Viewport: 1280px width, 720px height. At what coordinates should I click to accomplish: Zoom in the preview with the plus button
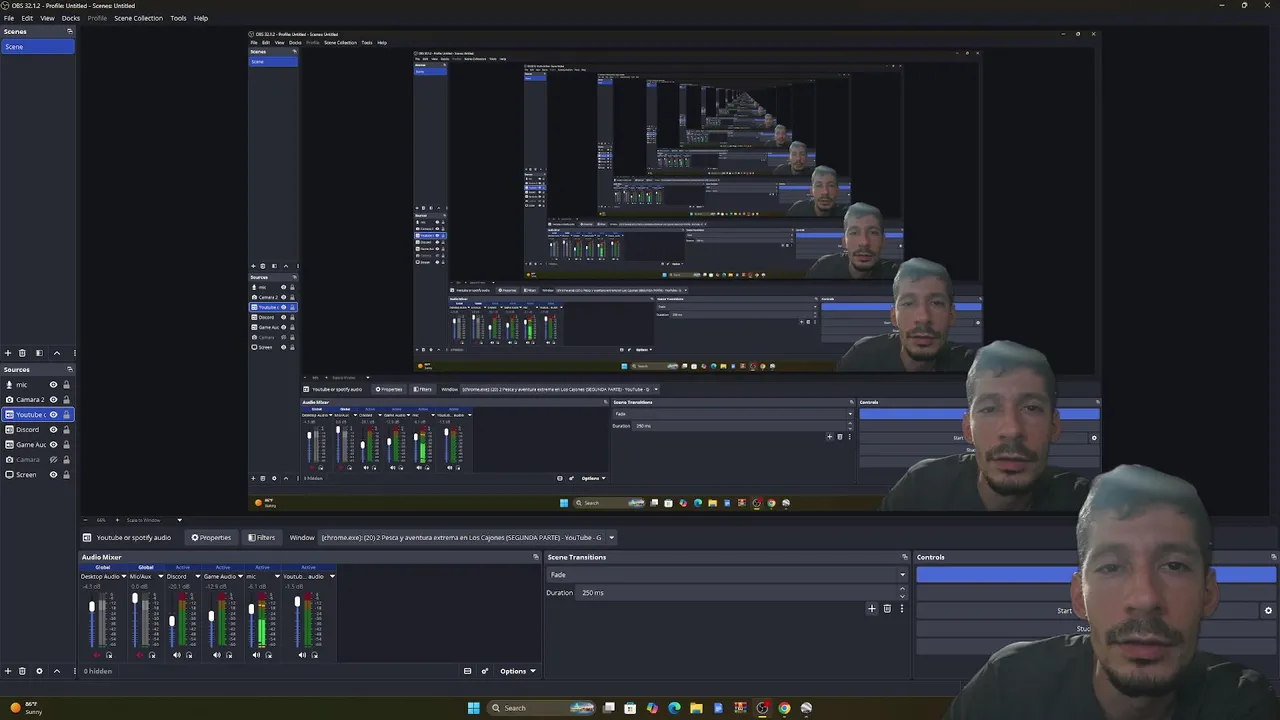coord(117,520)
